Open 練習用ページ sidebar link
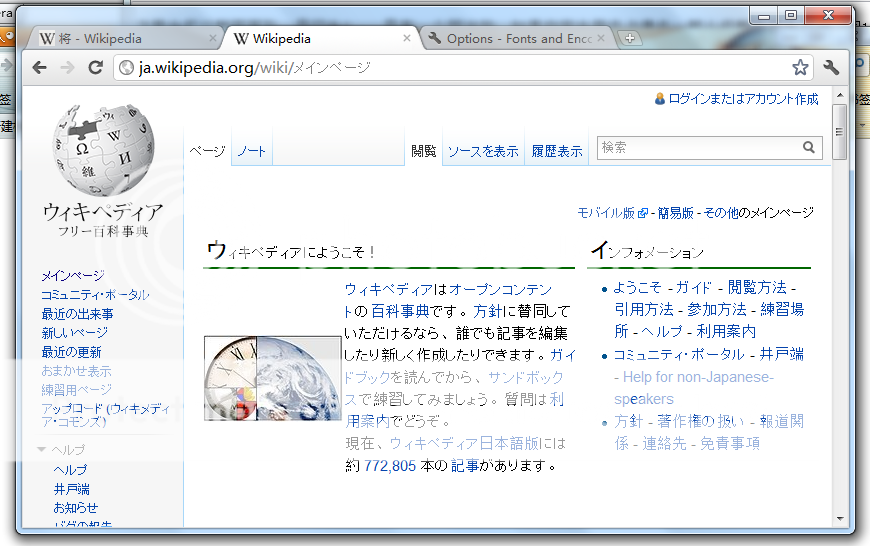The image size is (870, 546). pos(77,390)
